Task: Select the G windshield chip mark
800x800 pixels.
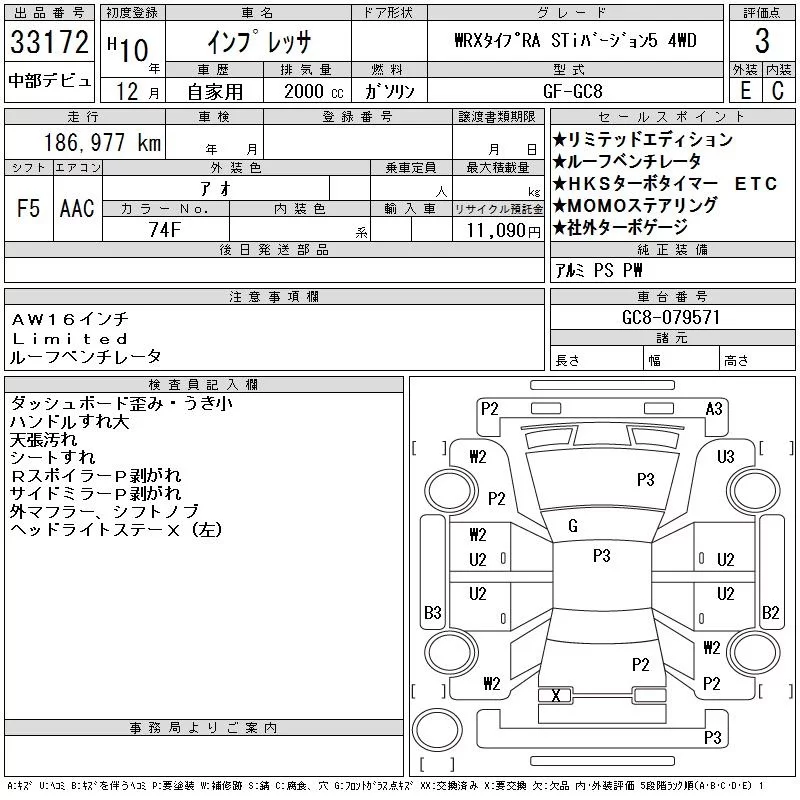Action: [x=573, y=526]
